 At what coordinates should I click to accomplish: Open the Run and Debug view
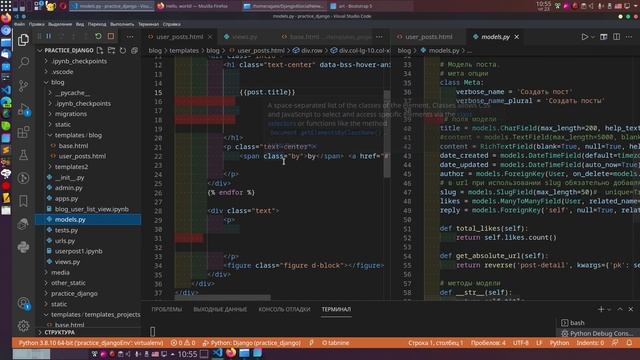[x=23, y=109]
